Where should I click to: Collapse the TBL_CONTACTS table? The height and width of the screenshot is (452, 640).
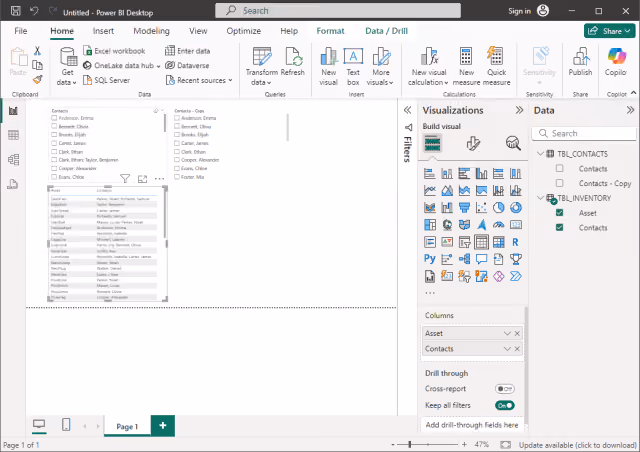click(540, 154)
